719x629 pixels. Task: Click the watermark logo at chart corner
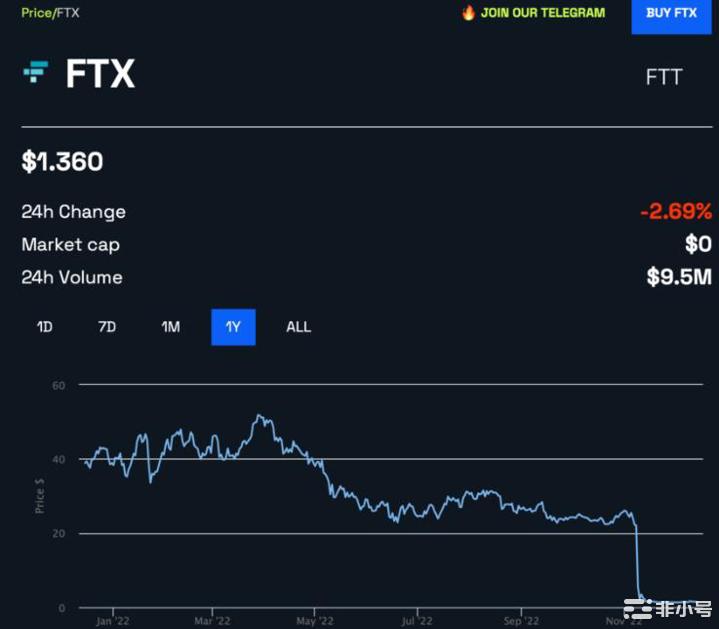pos(667,607)
